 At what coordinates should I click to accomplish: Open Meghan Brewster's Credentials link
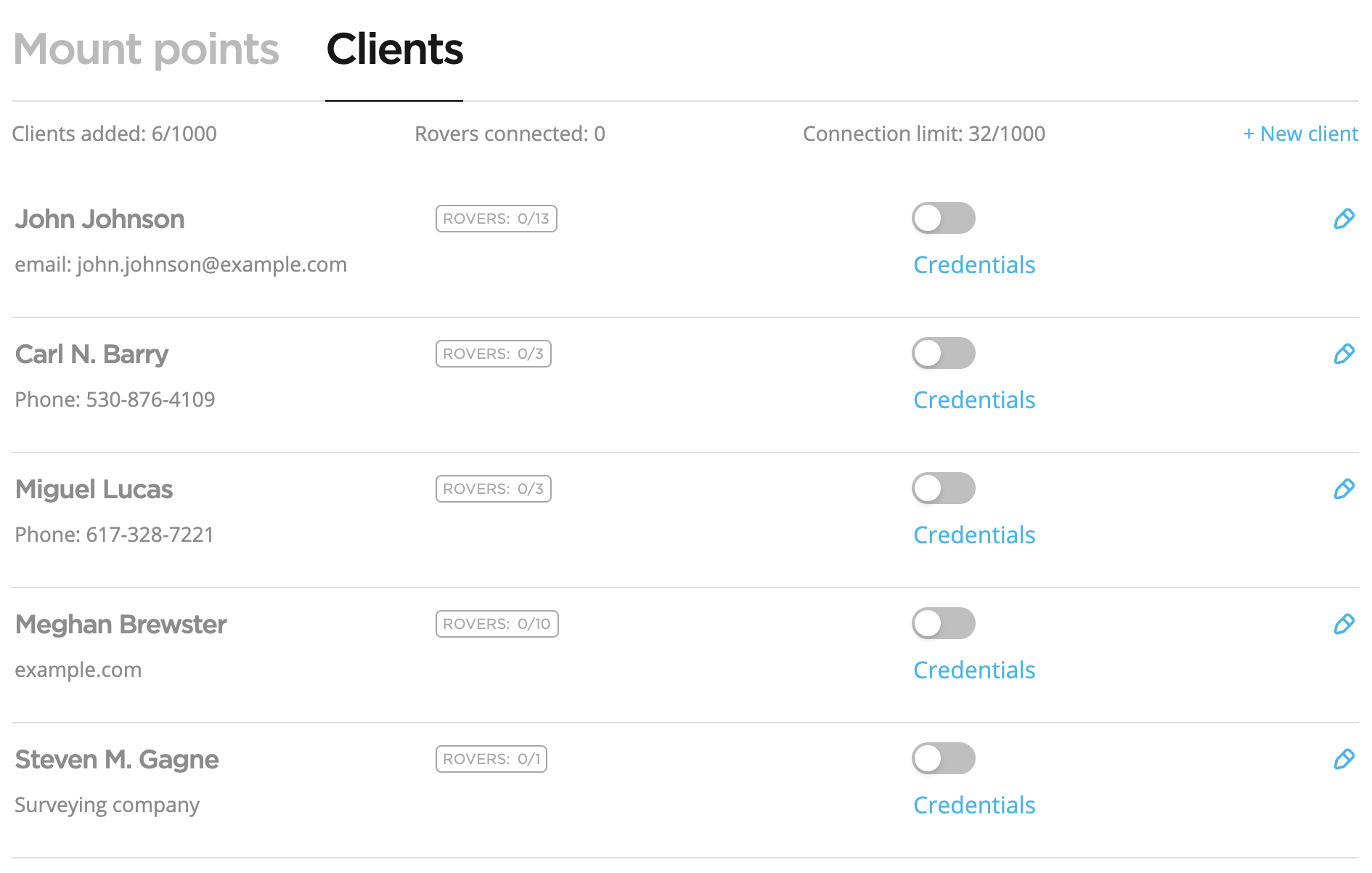[973, 670]
